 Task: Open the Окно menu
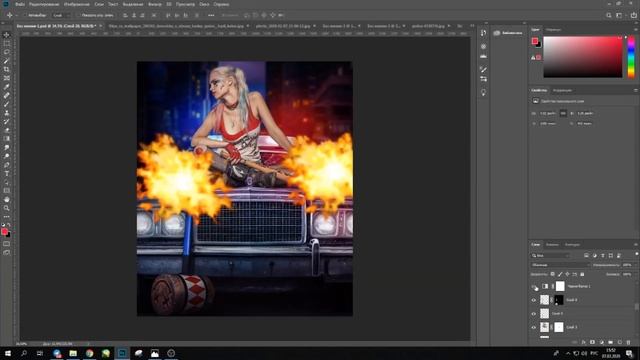[x=204, y=4]
